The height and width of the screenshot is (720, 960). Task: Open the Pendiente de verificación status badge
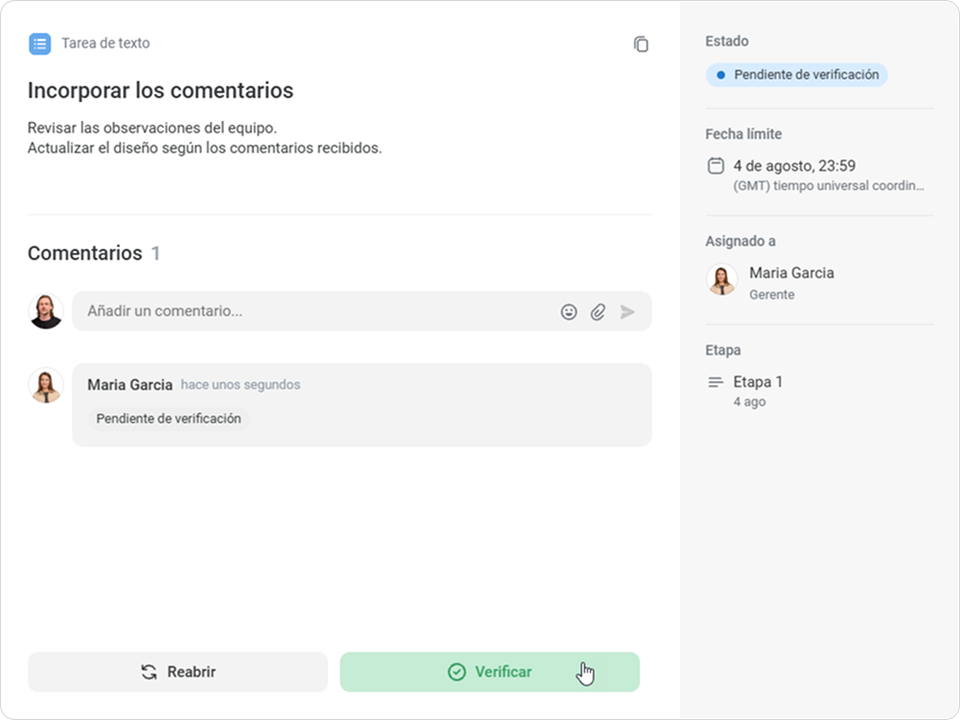(x=797, y=75)
